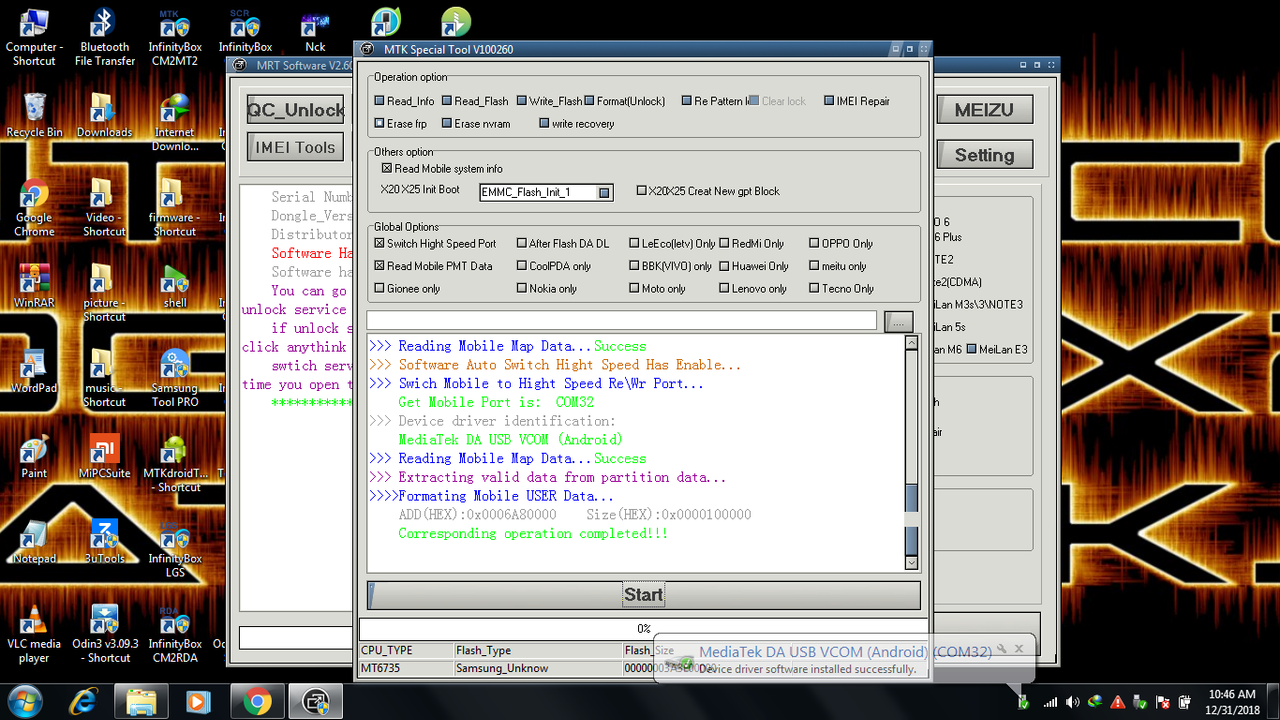This screenshot has width=1280, height=720.
Task: Launch WinRAR from desktop
Action: coord(34,285)
